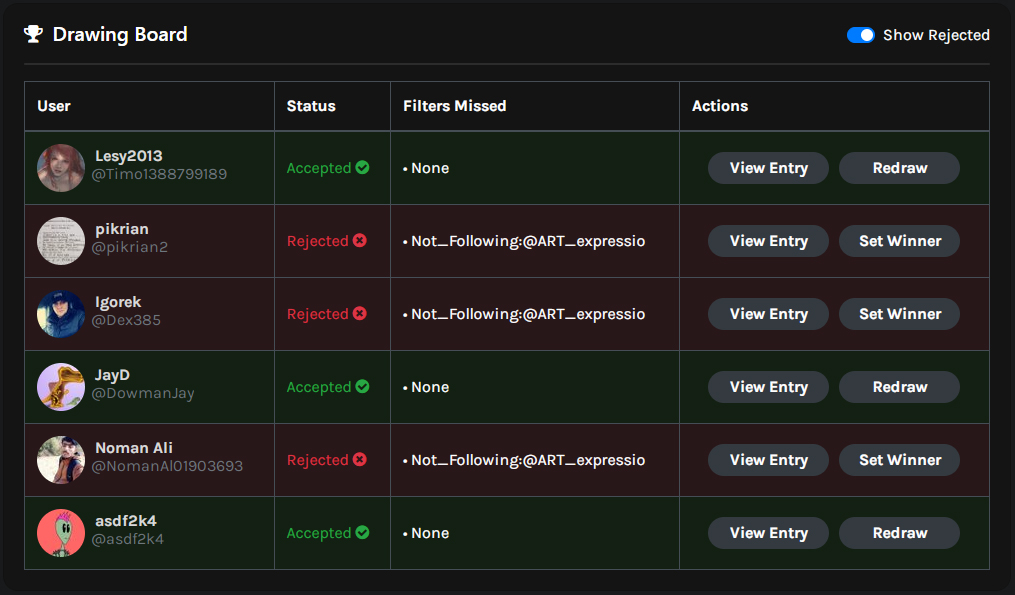The width and height of the screenshot is (1015, 595).
Task: Click the name Noman Ali
Action: (x=134, y=448)
